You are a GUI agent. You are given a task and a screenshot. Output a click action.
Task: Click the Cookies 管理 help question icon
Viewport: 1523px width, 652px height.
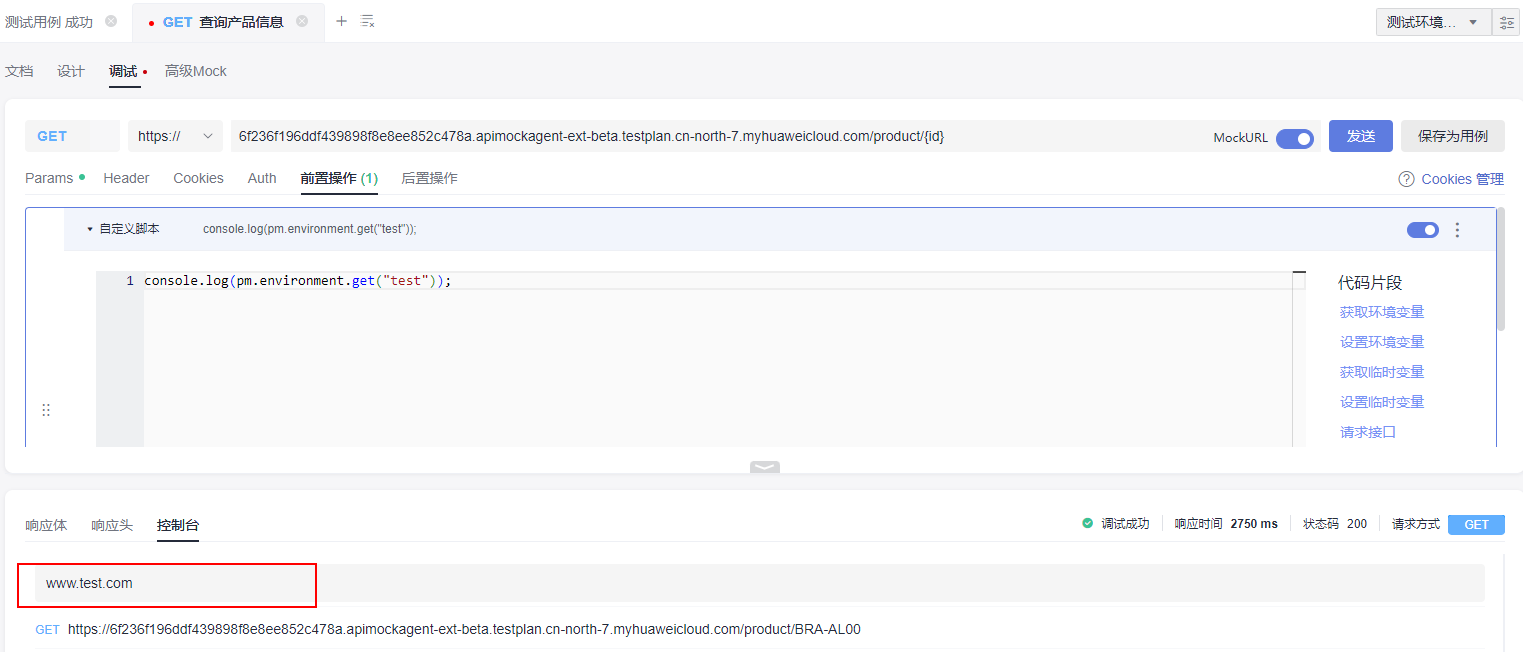click(x=1406, y=179)
